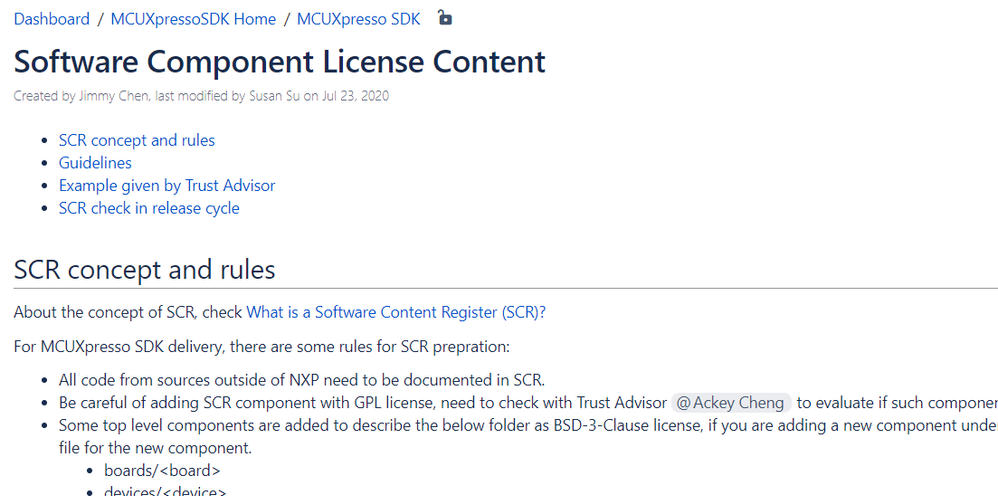
Task: Click the page restrictions unlocked padlock icon
Action: 446,18
